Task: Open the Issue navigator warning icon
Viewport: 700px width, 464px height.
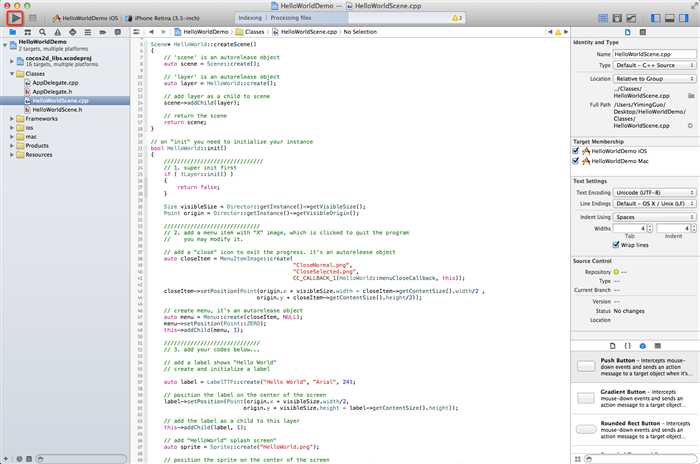Action: click(58, 32)
